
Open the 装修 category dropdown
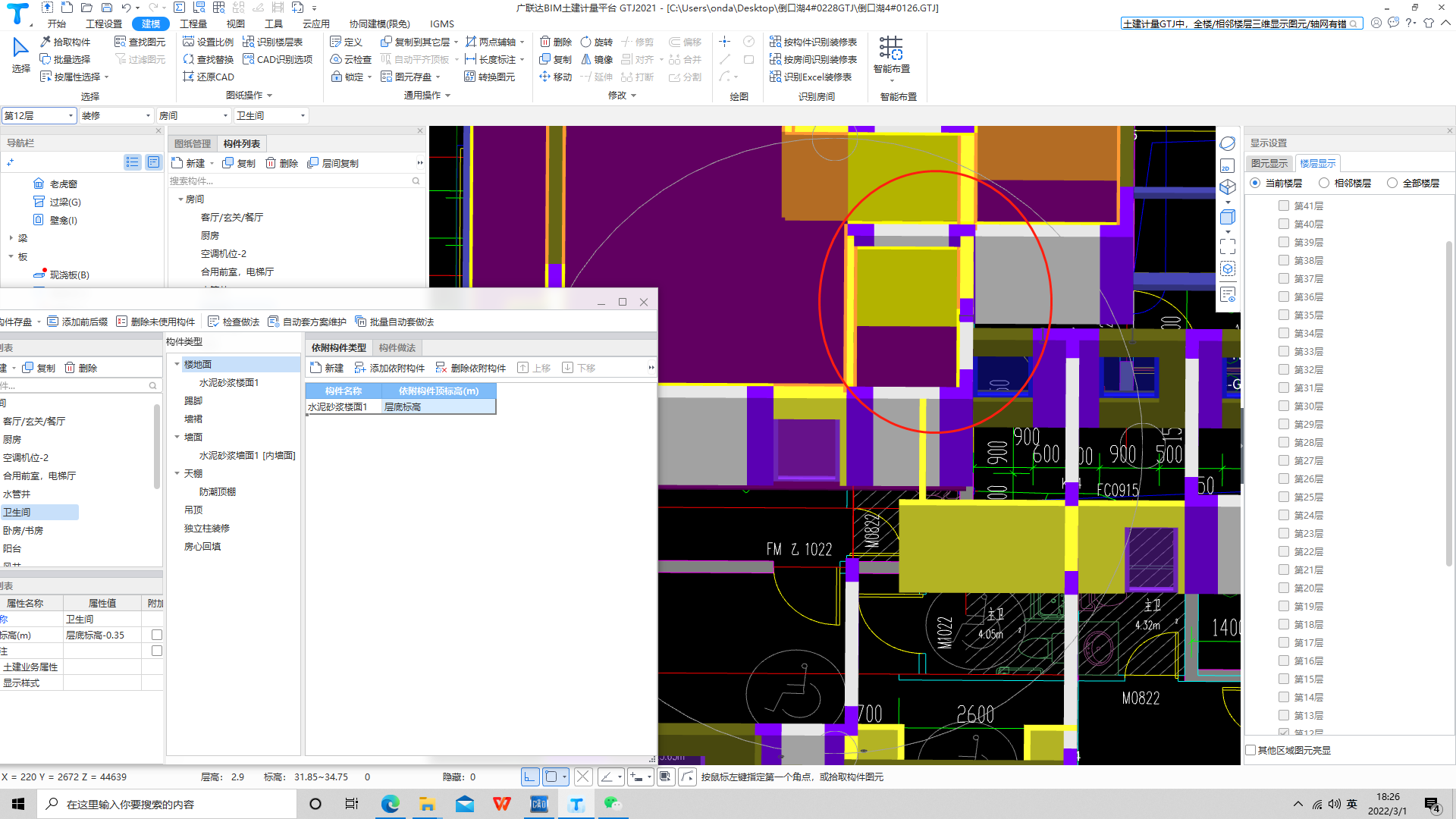117,115
